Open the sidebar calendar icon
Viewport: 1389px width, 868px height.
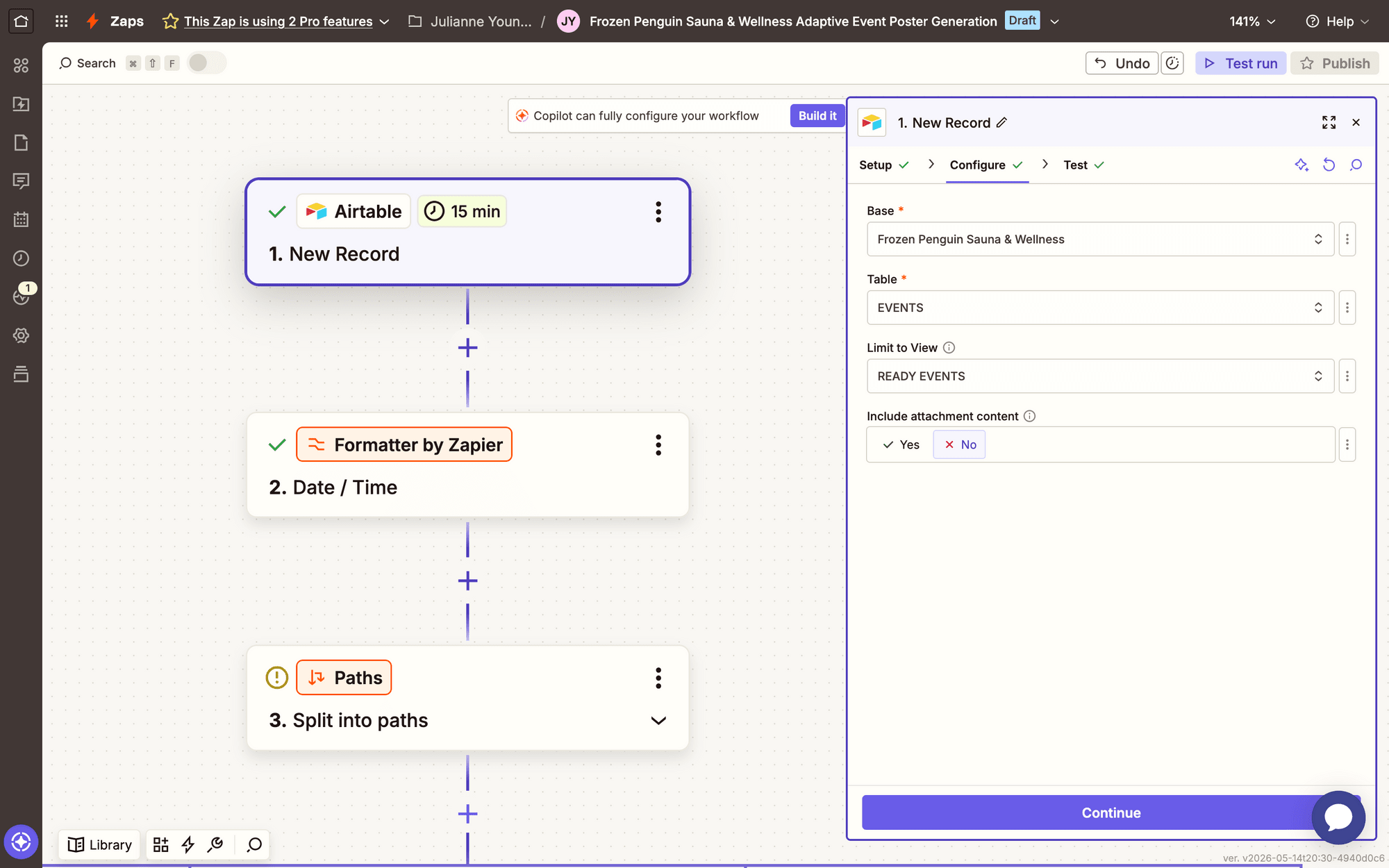(x=21, y=219)
